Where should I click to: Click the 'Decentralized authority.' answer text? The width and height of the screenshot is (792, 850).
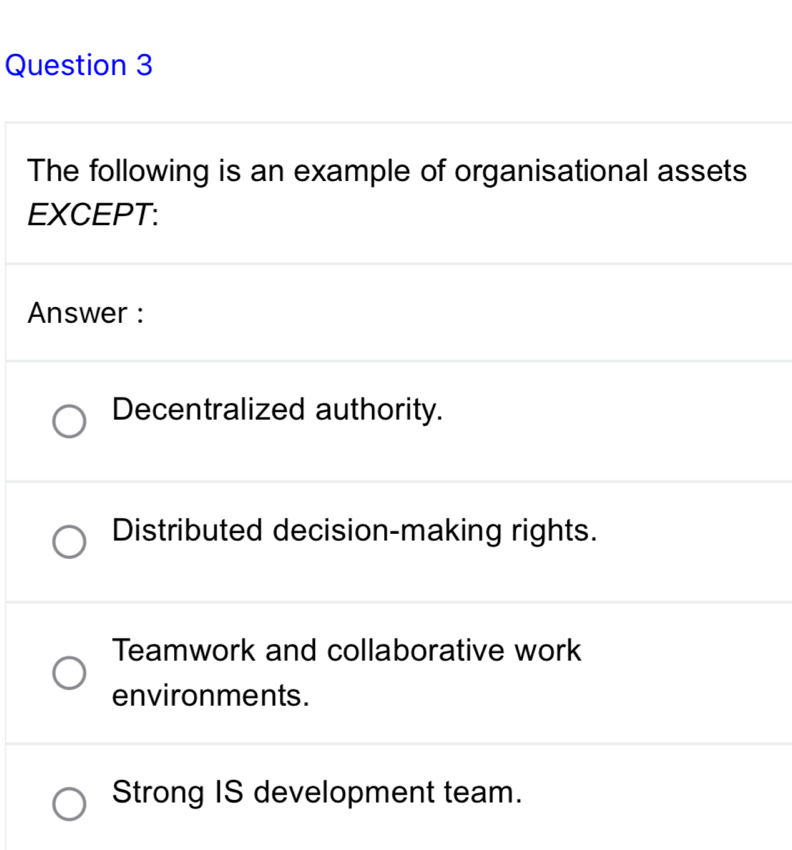point(278,409)
